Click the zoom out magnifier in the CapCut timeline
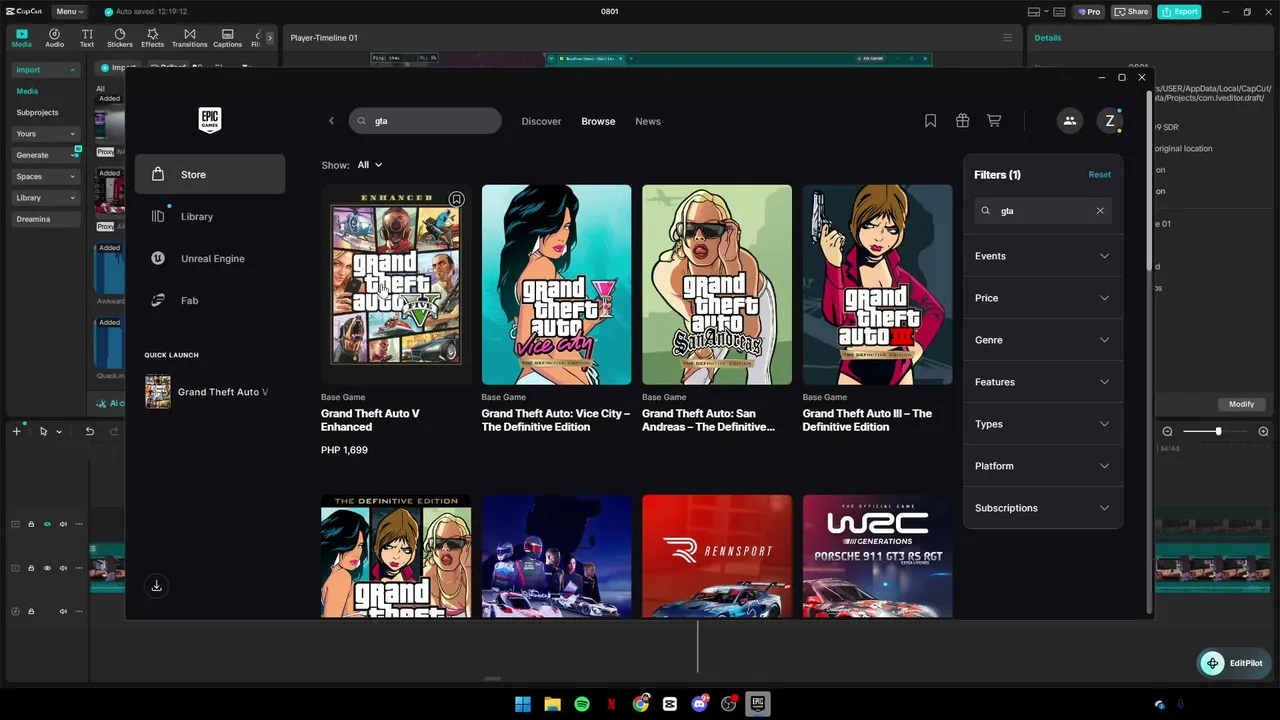This screenshot has height=720, width=1280. point(1167,431)
